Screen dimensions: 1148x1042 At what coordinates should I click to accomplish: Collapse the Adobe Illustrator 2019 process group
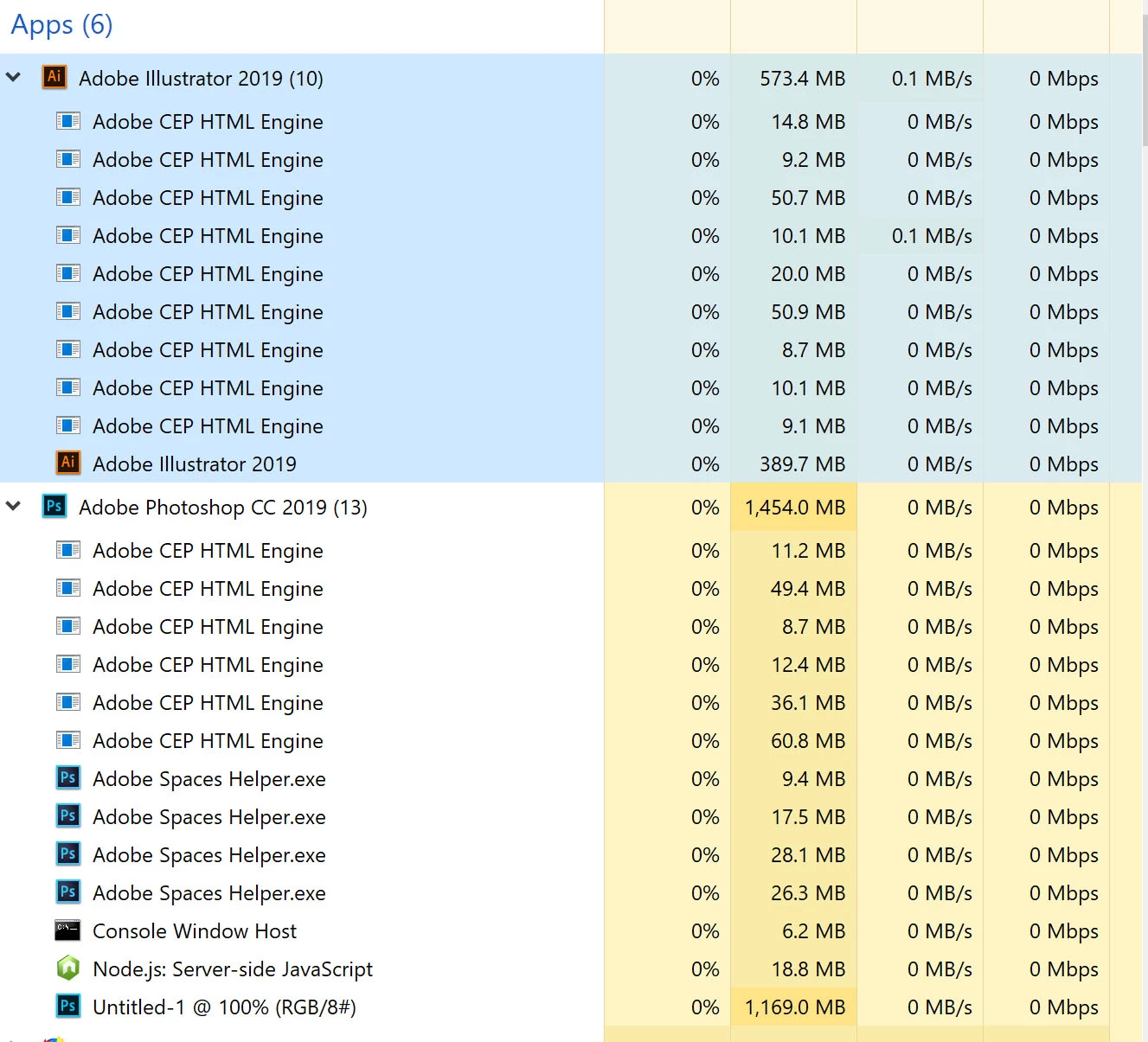13,77
